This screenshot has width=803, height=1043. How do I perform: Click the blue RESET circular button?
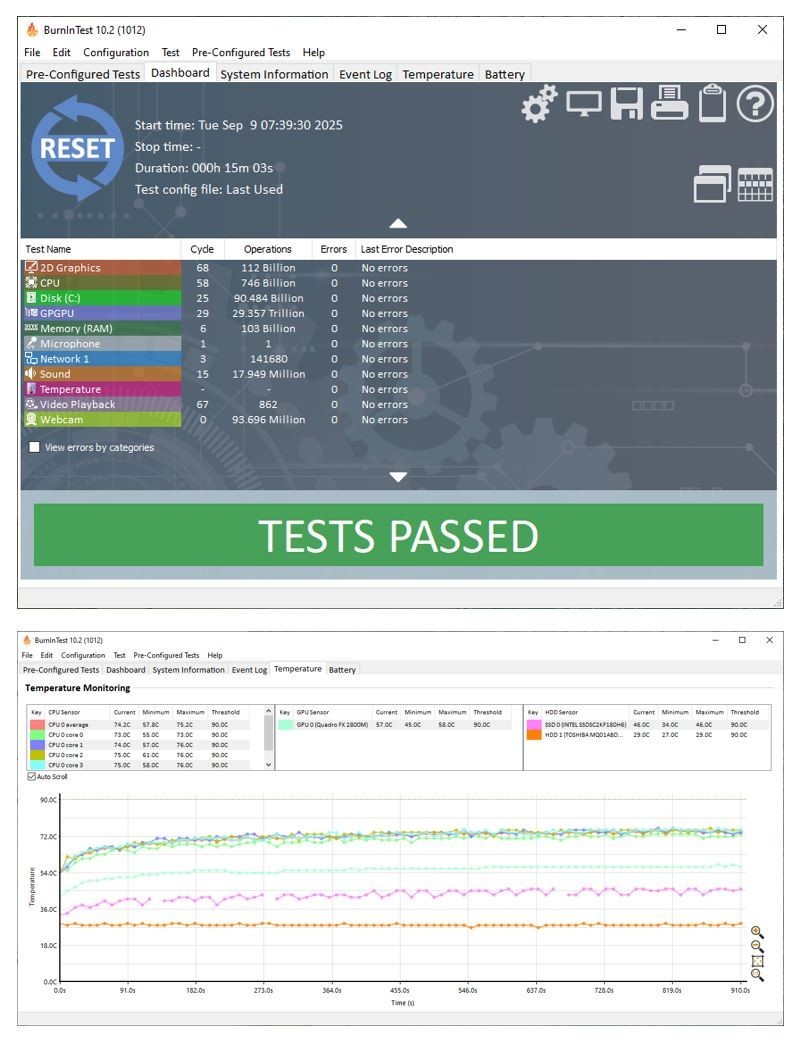click(x=77, y=148)
